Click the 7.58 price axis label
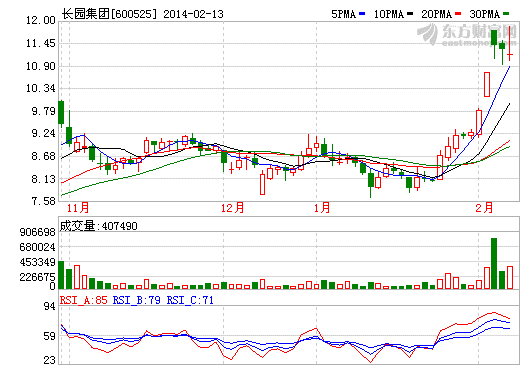 pos(43,201)
